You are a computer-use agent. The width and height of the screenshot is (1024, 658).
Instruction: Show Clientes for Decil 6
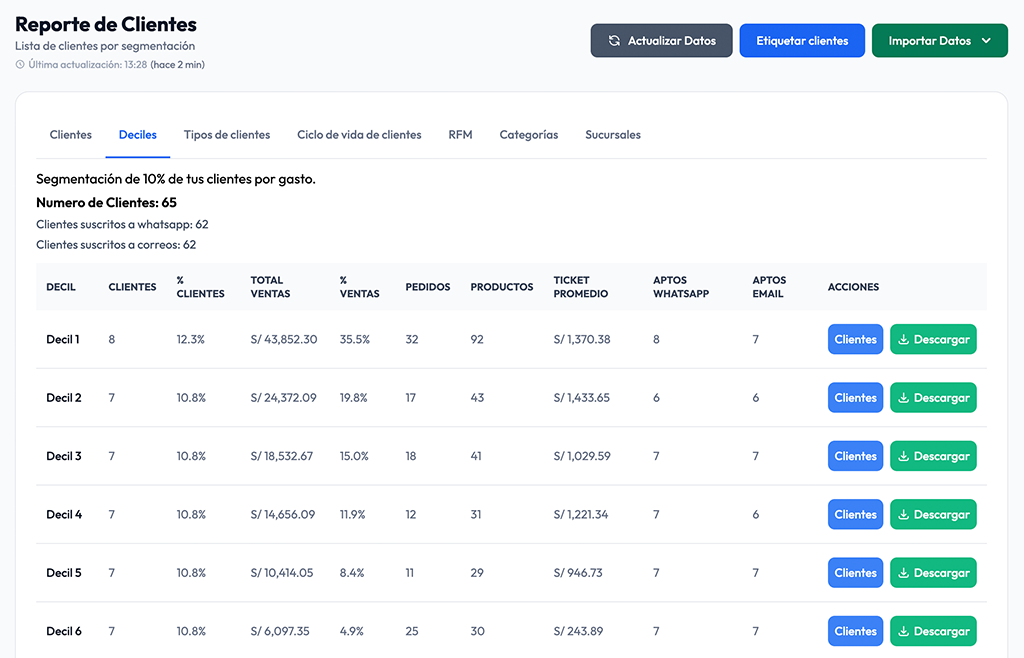coord(855,632)
